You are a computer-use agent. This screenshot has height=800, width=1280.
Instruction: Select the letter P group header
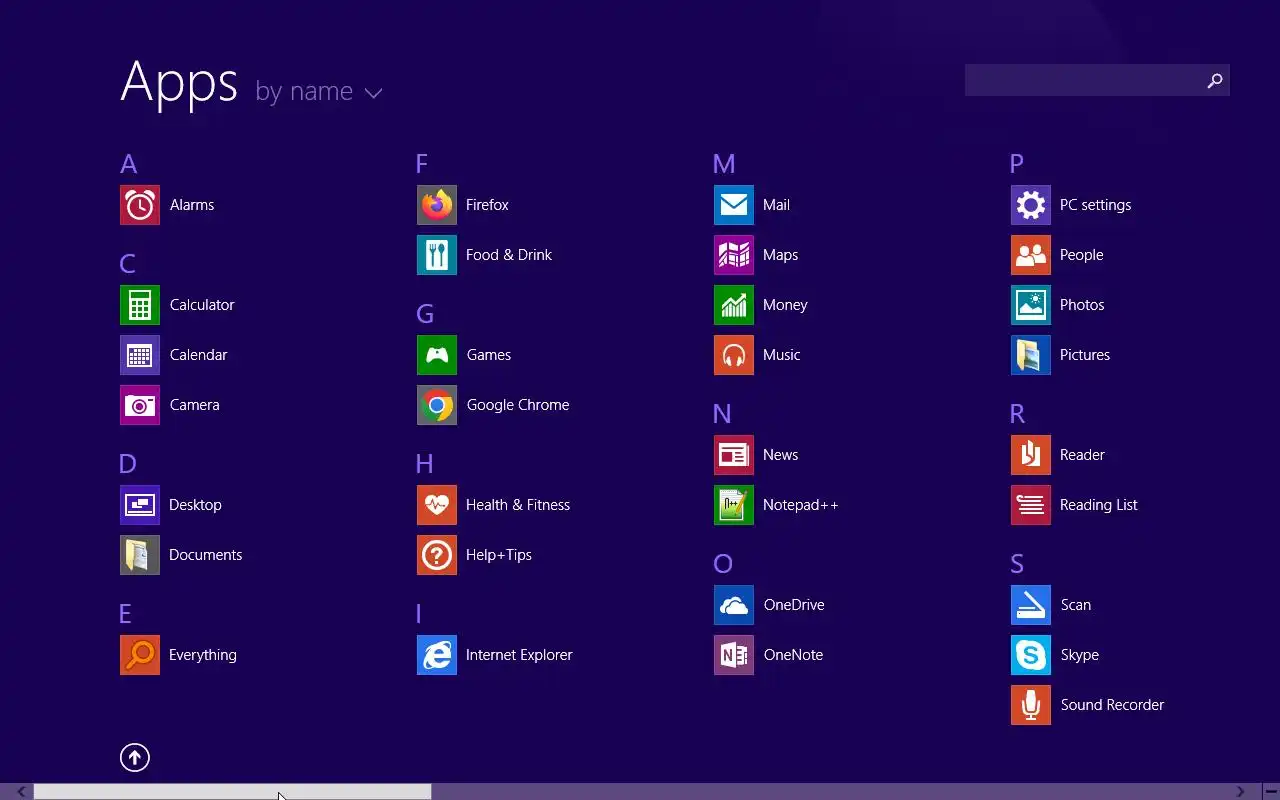[x=1017, y=164]
